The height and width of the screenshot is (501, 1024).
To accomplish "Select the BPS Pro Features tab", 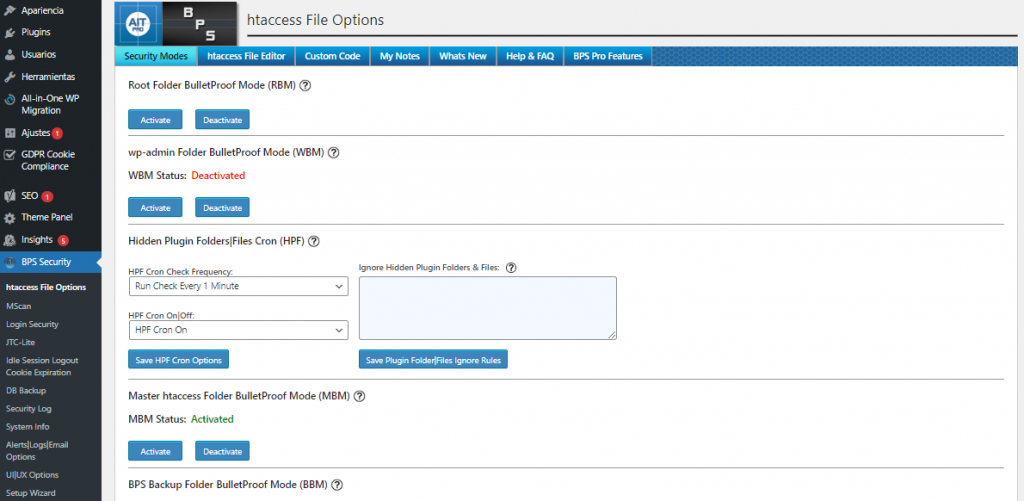I will [608, 56].
